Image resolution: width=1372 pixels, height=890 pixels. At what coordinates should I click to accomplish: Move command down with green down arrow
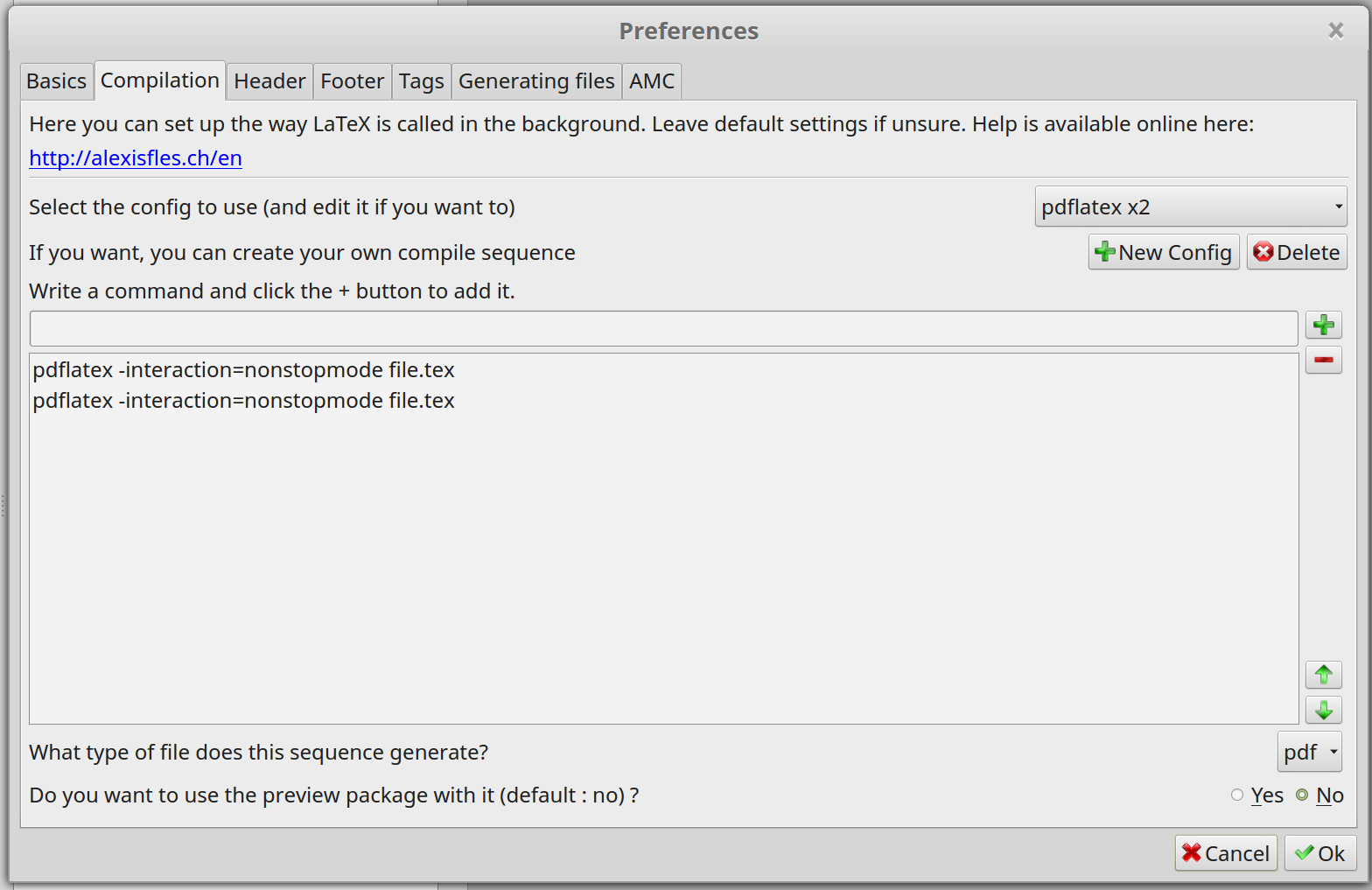coord(1323,710)
